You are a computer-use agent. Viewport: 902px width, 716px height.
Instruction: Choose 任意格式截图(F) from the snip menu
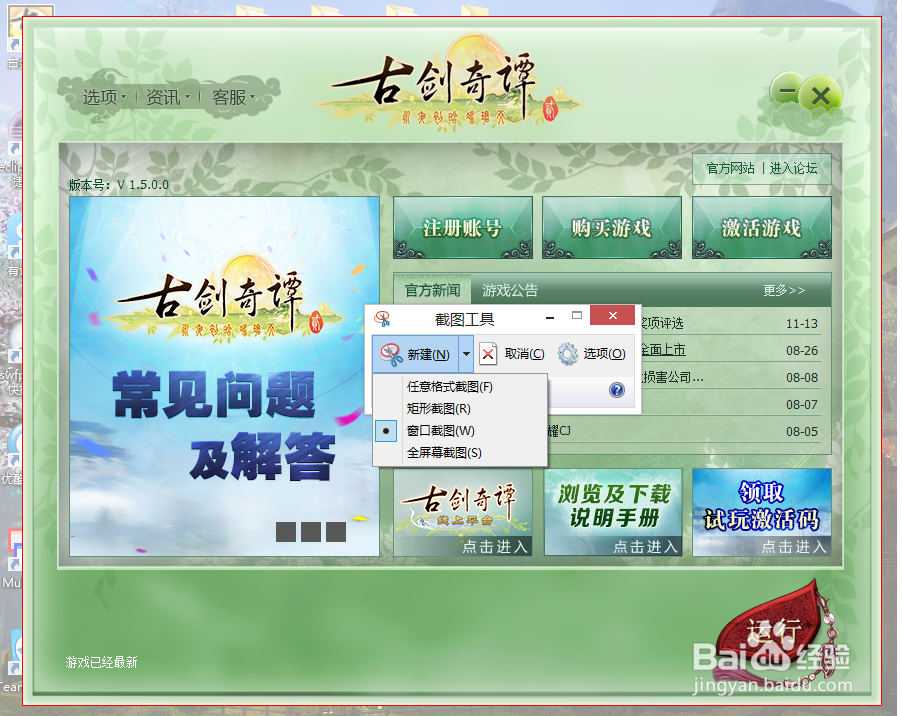[x=460, y=386]
